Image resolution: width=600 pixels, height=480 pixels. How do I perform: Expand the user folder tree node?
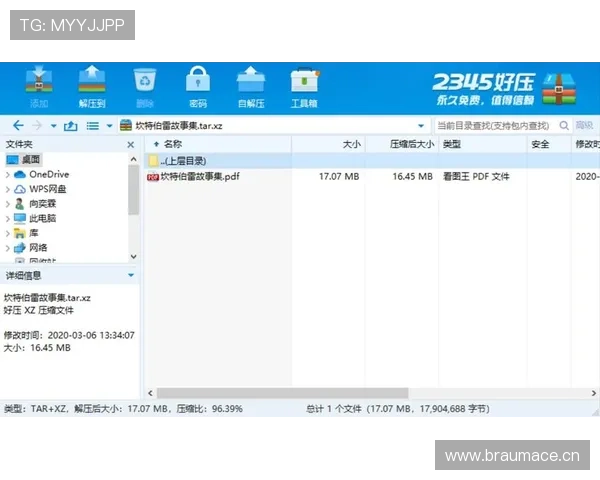[8, 204]
